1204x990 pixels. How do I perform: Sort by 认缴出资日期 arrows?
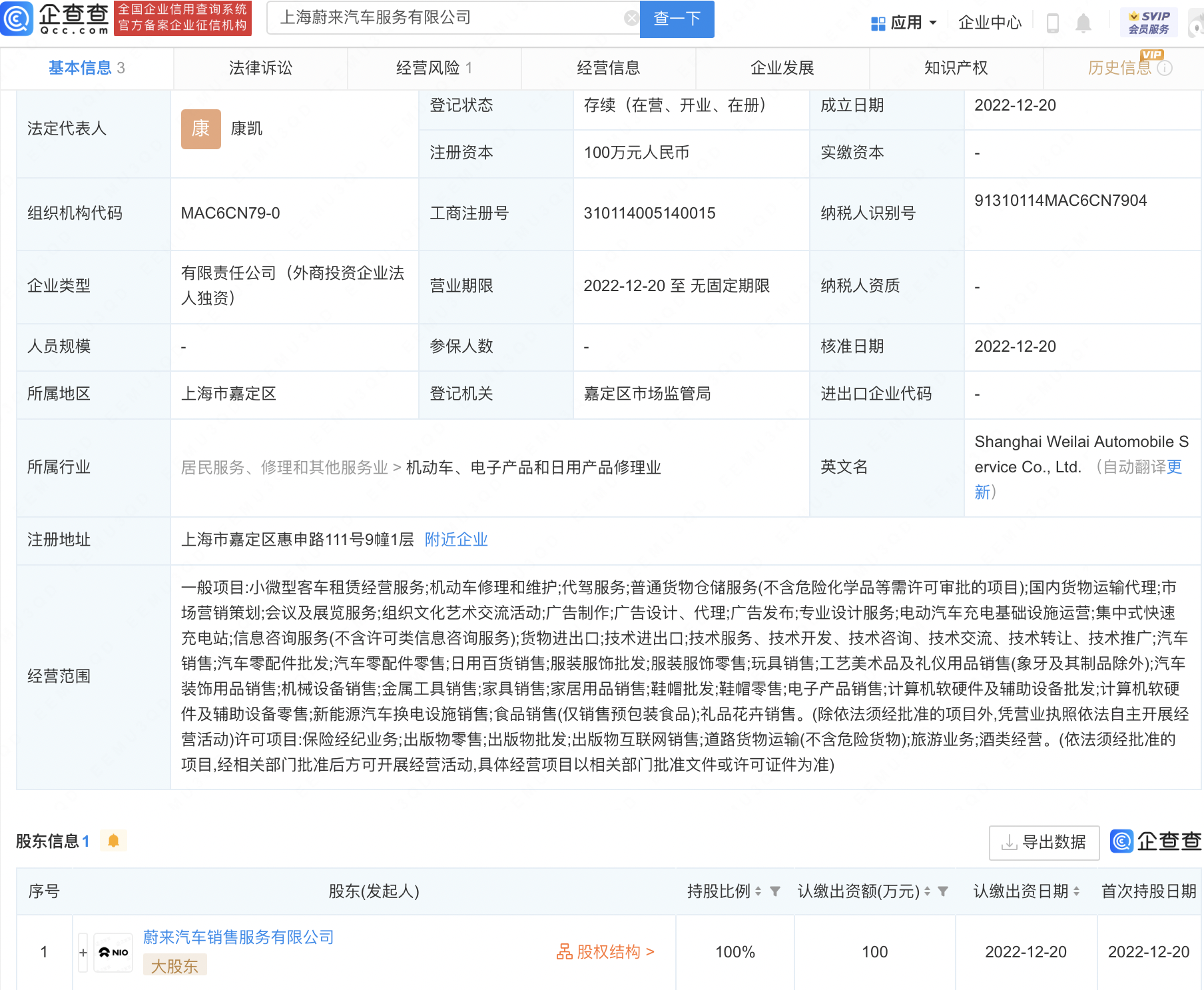coord(1076,891)
